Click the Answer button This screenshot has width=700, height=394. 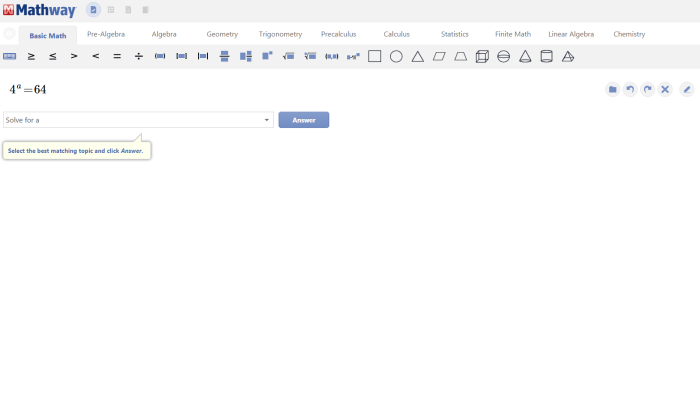pyautogui.click(x=304, y=120)
